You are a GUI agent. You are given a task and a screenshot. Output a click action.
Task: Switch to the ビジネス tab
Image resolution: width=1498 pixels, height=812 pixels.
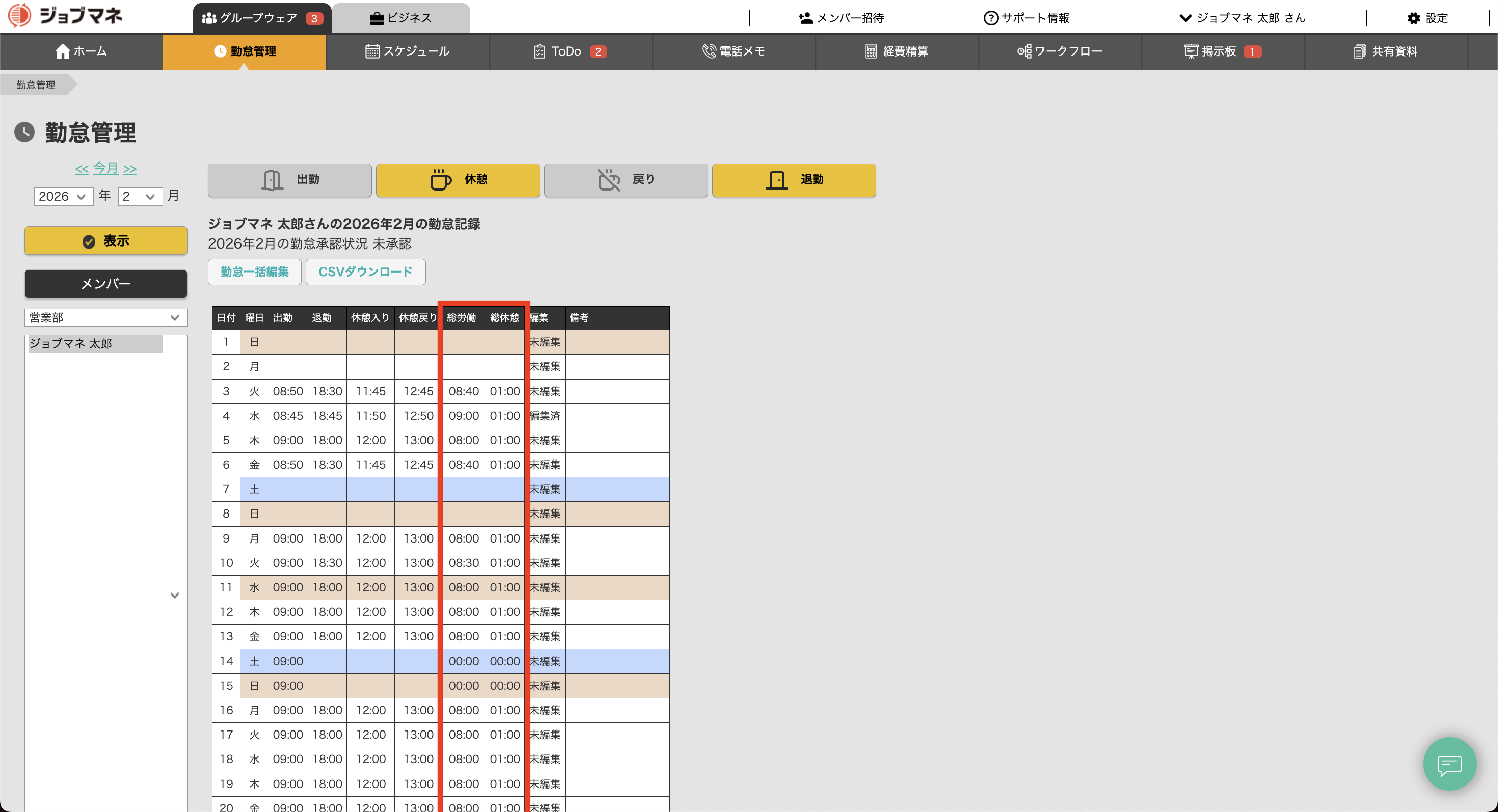pos(400,19)
